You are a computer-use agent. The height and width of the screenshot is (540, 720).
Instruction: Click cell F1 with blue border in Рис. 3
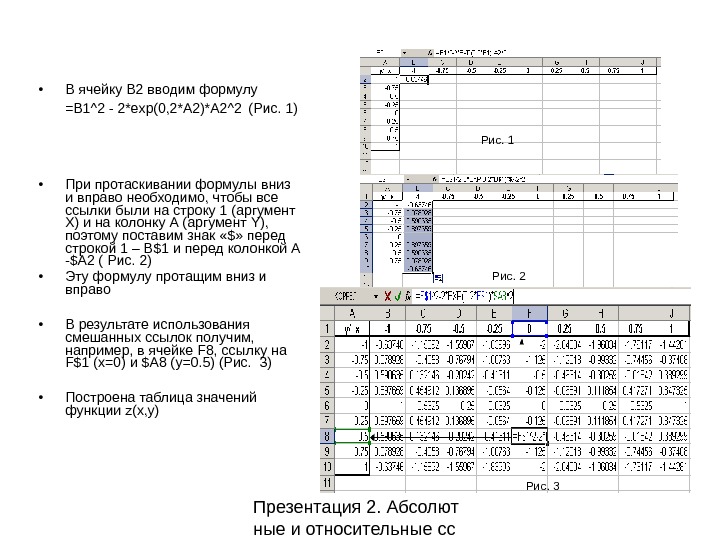click(x=529, y=329)
